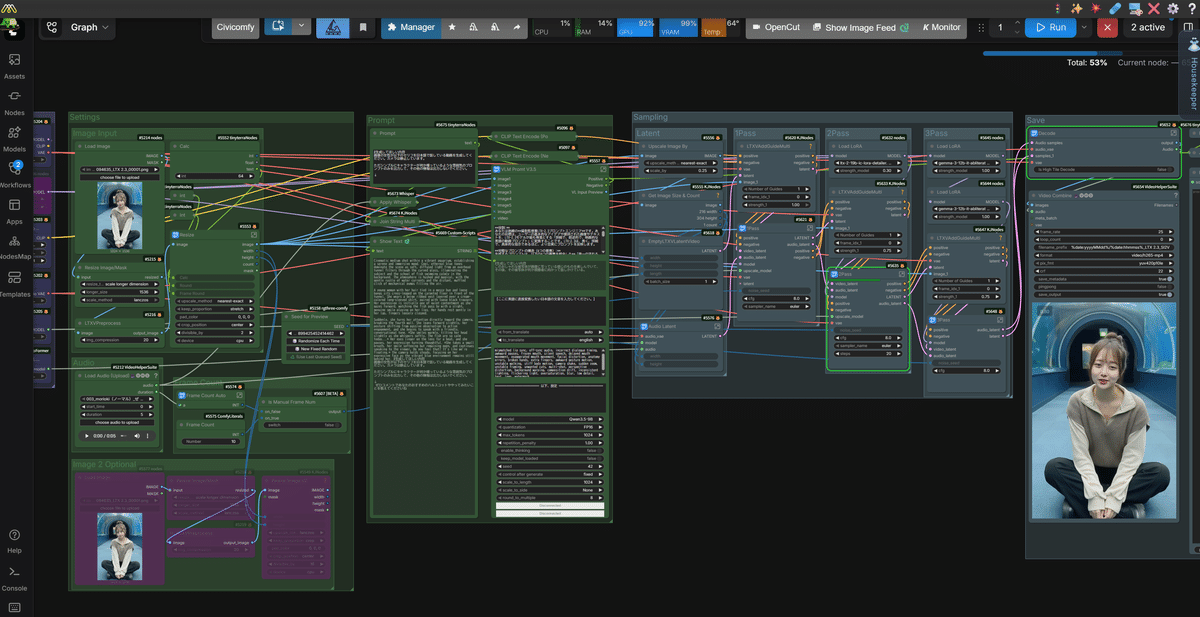
Task: Click the question mark icon at top right
Action: point(1190,8)
